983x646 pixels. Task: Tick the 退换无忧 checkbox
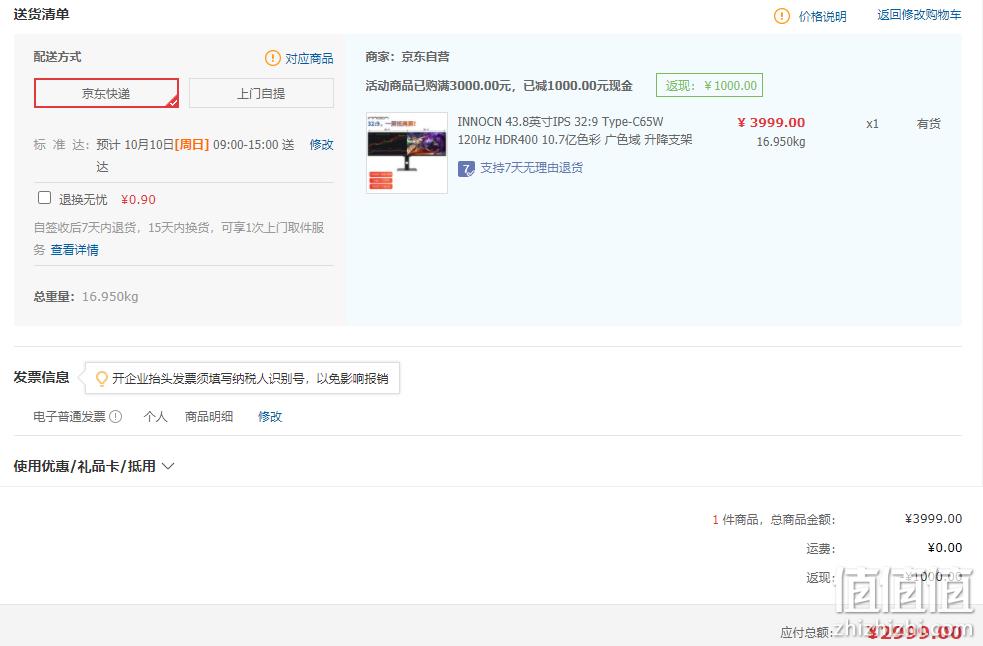[45, 198]
